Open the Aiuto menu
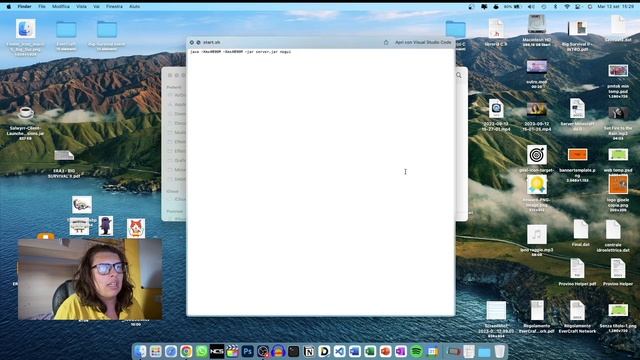 click(134, 7)
